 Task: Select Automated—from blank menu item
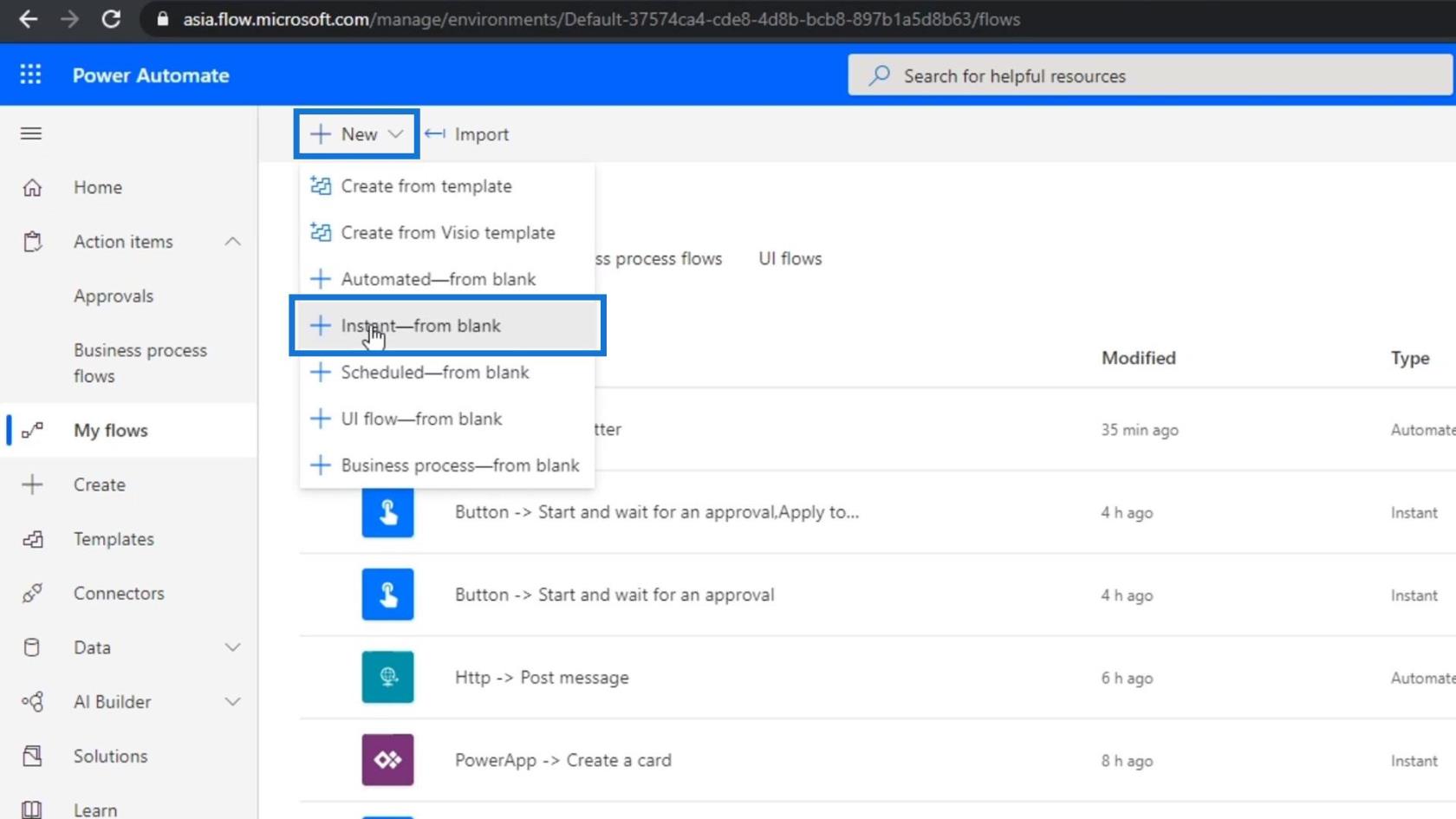click(447, 279)
